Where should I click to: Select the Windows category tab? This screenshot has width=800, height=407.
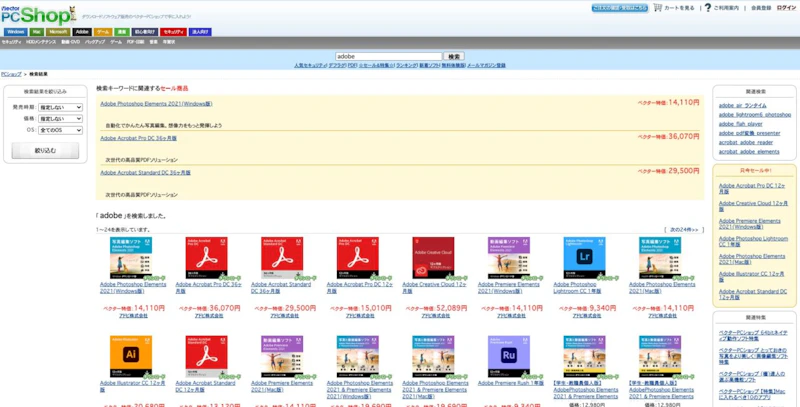15,32
